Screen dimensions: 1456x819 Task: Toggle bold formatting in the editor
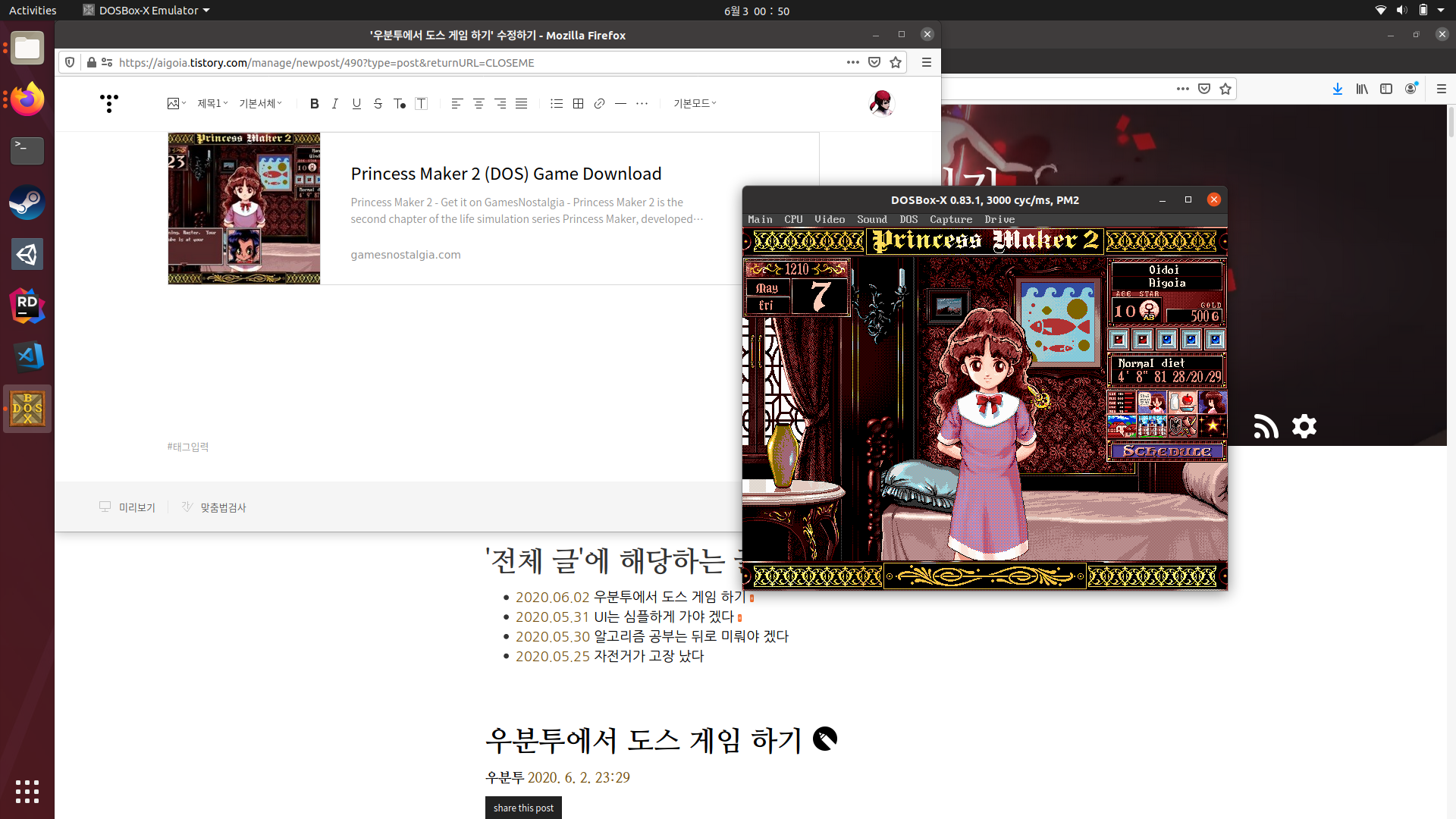(314, 104)
